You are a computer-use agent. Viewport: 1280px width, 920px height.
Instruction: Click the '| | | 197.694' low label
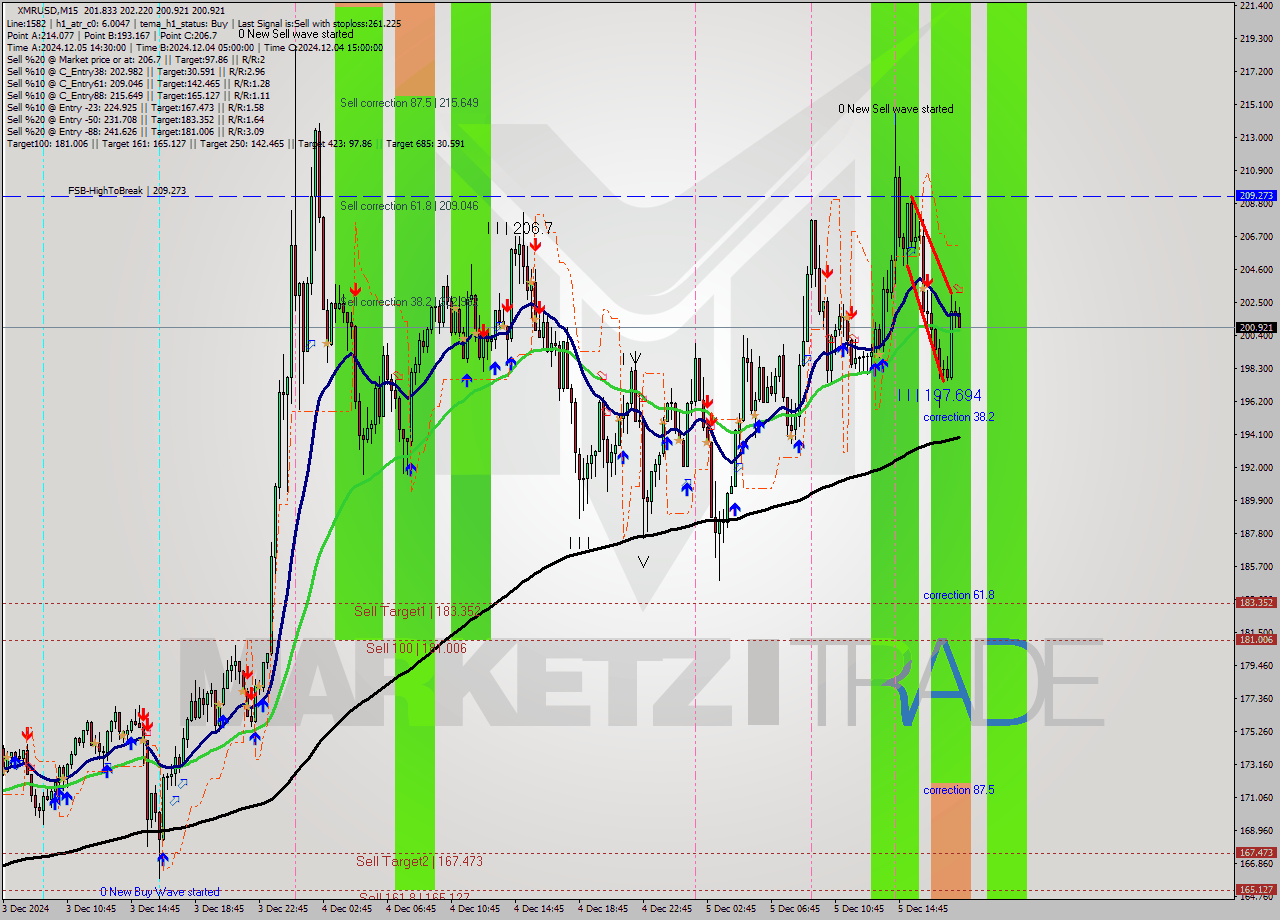(x=939, y=396)
